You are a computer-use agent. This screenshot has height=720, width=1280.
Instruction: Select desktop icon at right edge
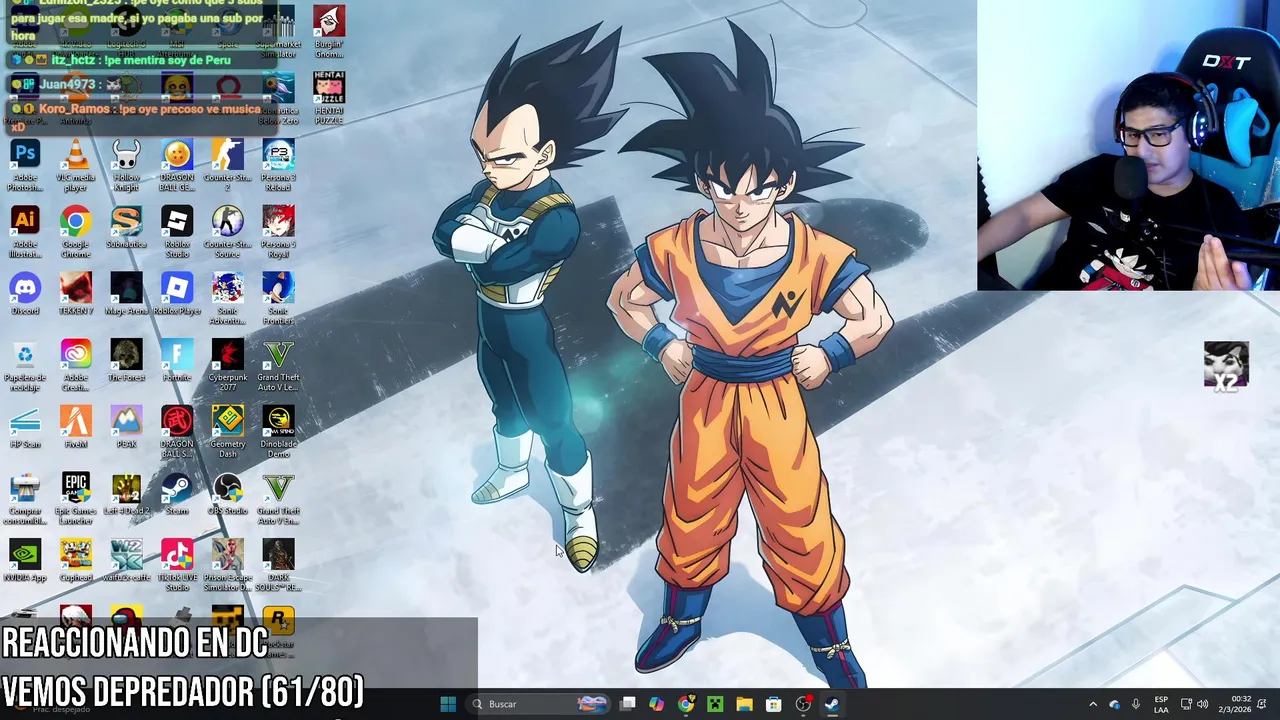(x=1226, y=366)
